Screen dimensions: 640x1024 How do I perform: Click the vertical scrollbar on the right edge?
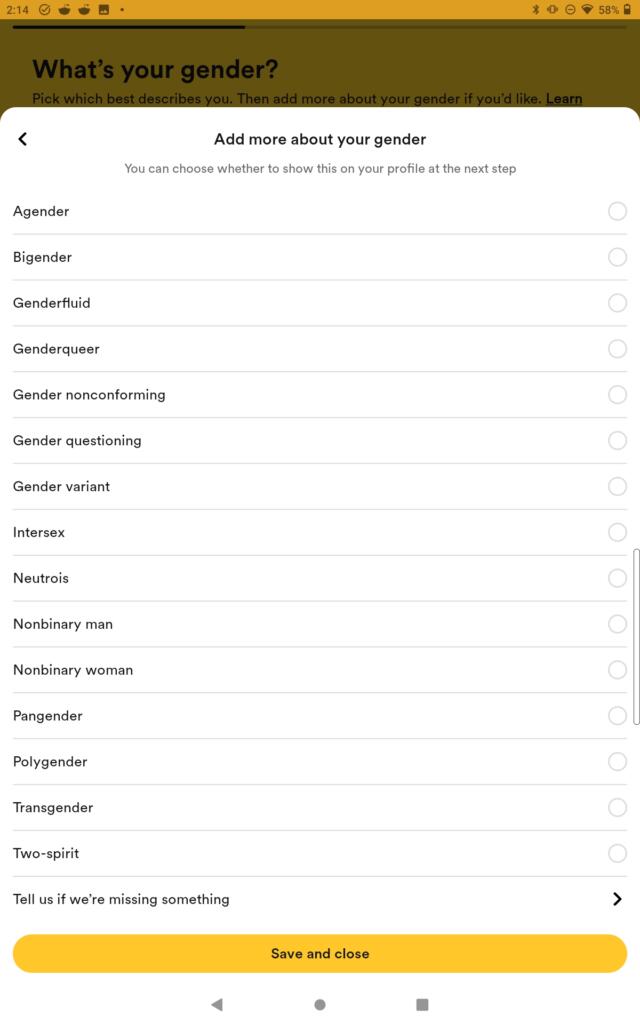(x=636, y=637)
